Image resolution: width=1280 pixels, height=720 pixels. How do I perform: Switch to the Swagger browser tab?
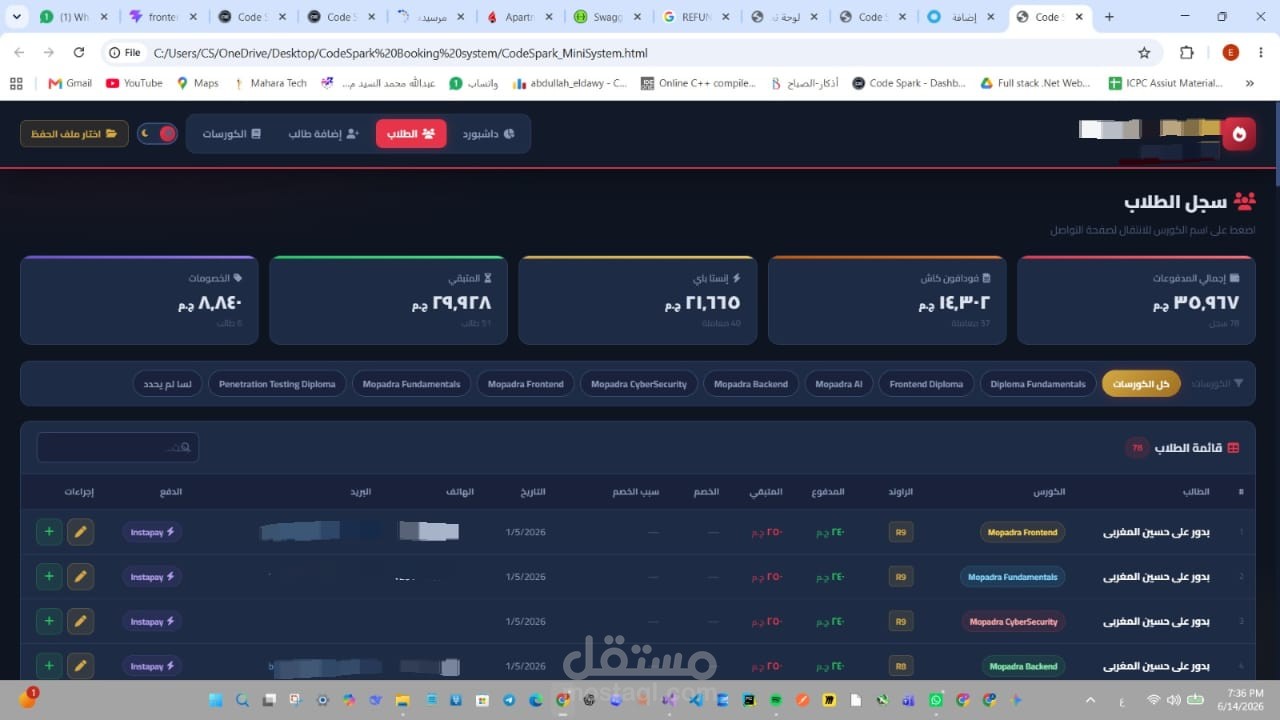point(607,17)
